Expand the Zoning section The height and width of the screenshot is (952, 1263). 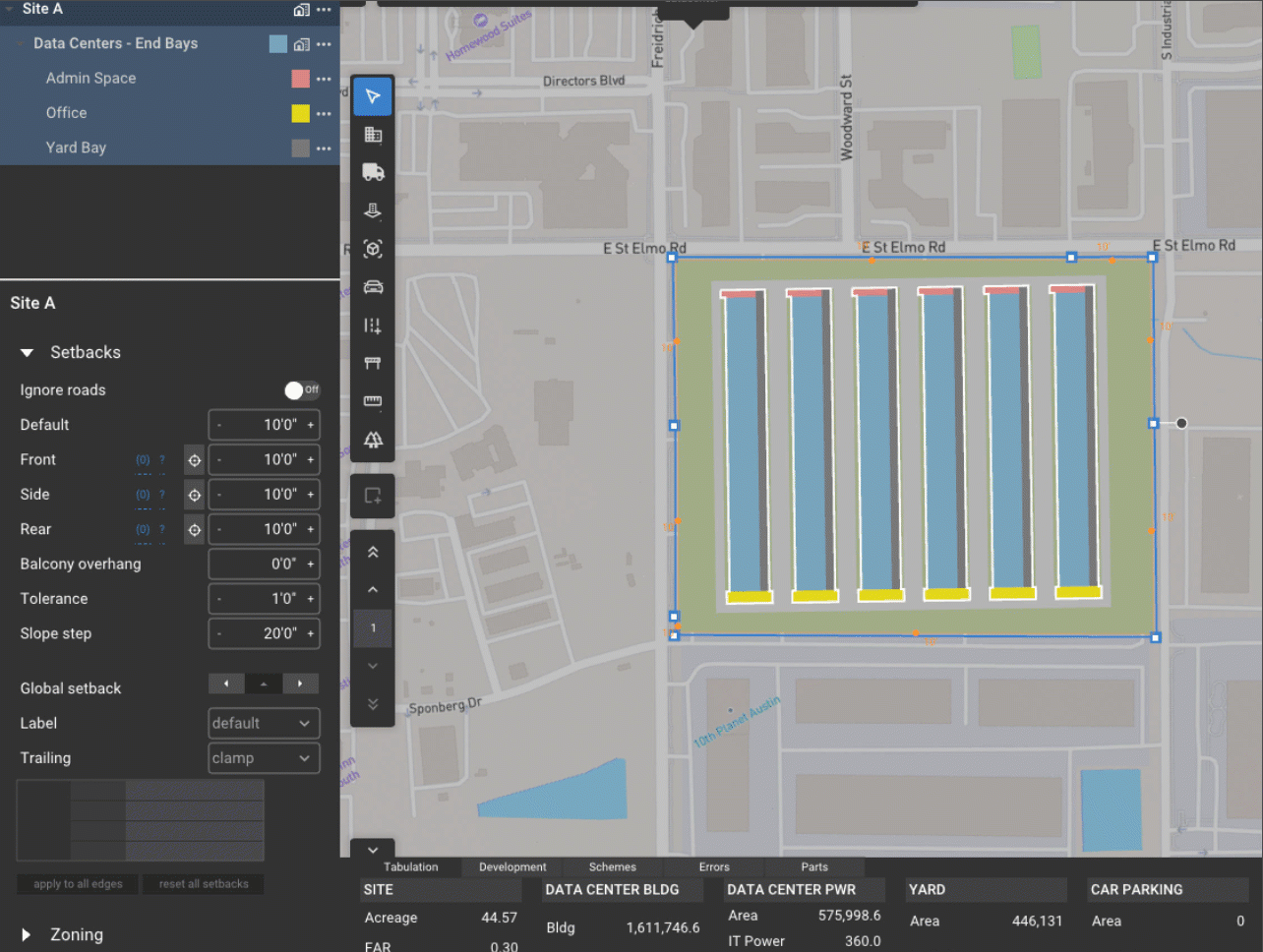tap(27, 935)
